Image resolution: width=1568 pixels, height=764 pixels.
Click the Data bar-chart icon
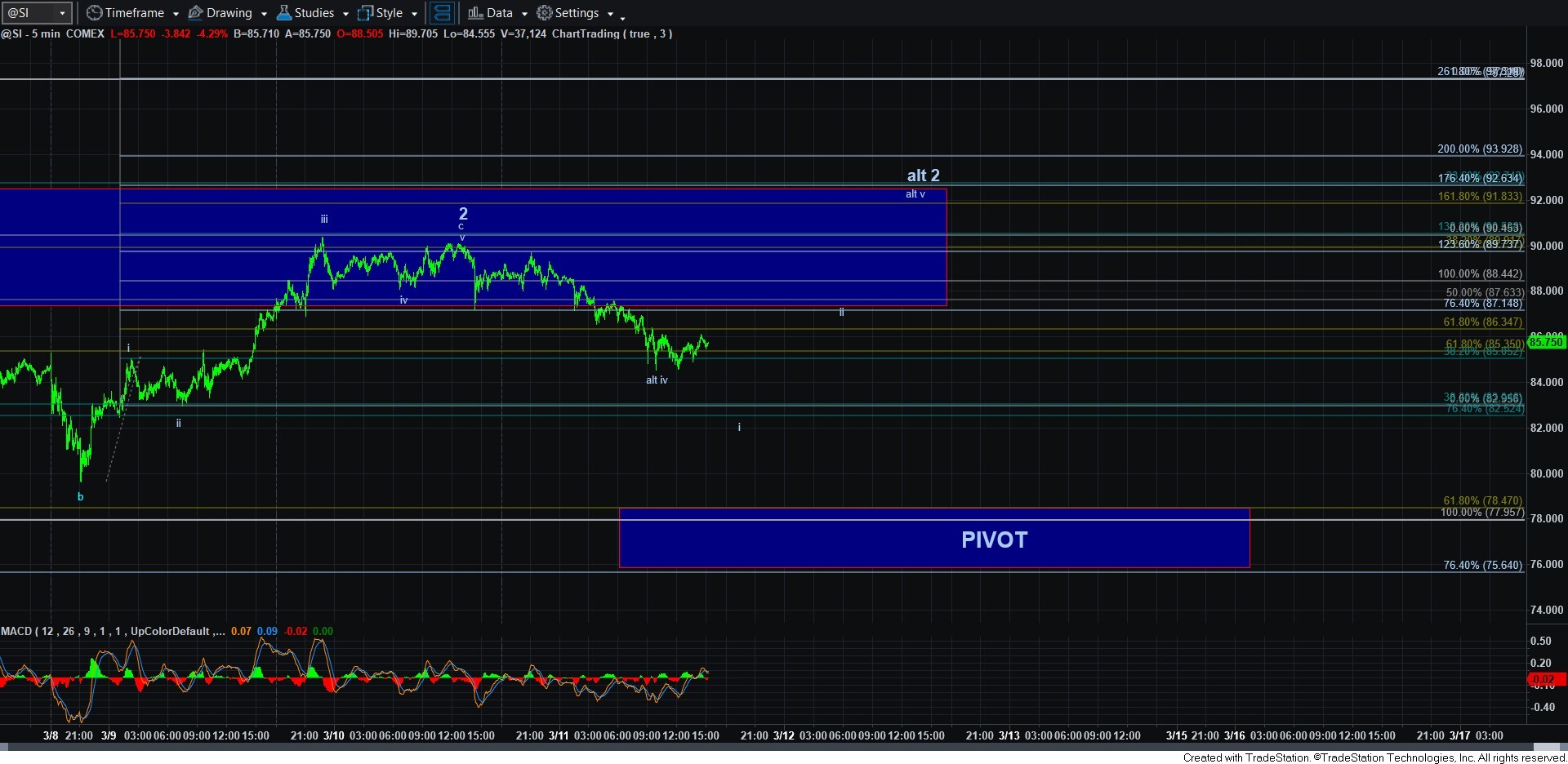coord(475,13)
